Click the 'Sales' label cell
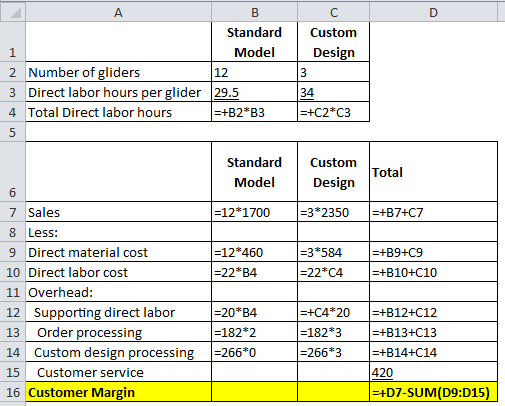This screenshot has height=406, width=505. (x=118, y=212)
